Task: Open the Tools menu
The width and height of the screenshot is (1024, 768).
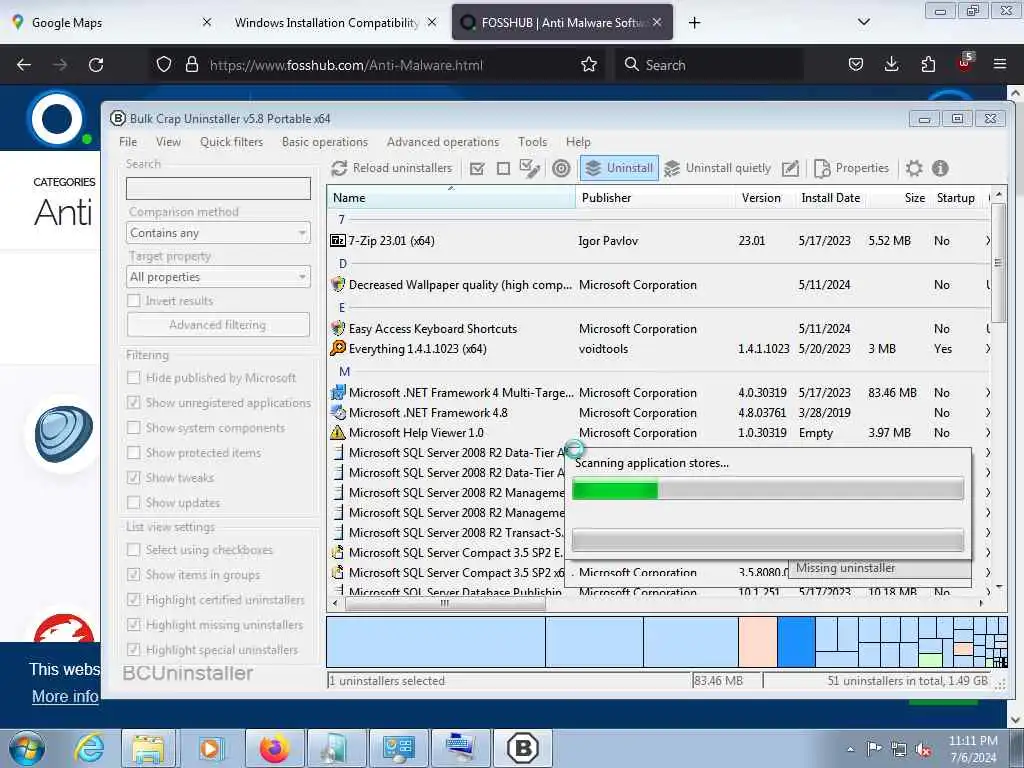Action: [532, 142]
